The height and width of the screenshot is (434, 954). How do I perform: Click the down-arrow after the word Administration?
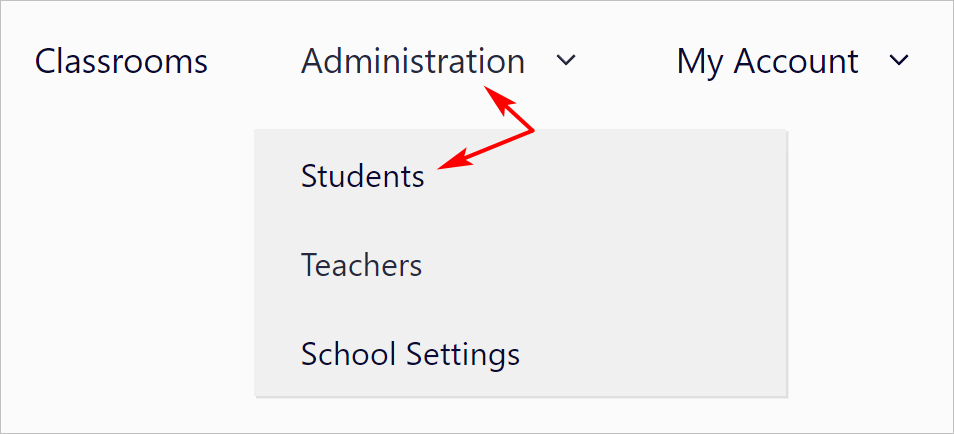[x=566, y=60]
